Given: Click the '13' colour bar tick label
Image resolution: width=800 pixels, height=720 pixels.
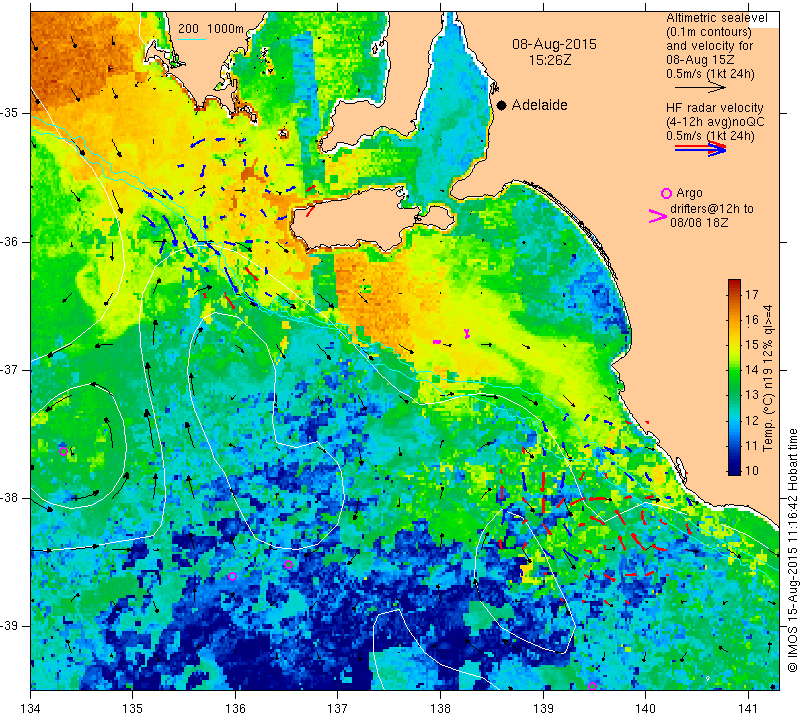Looking at the screenshot, I should tap(752, 395).
